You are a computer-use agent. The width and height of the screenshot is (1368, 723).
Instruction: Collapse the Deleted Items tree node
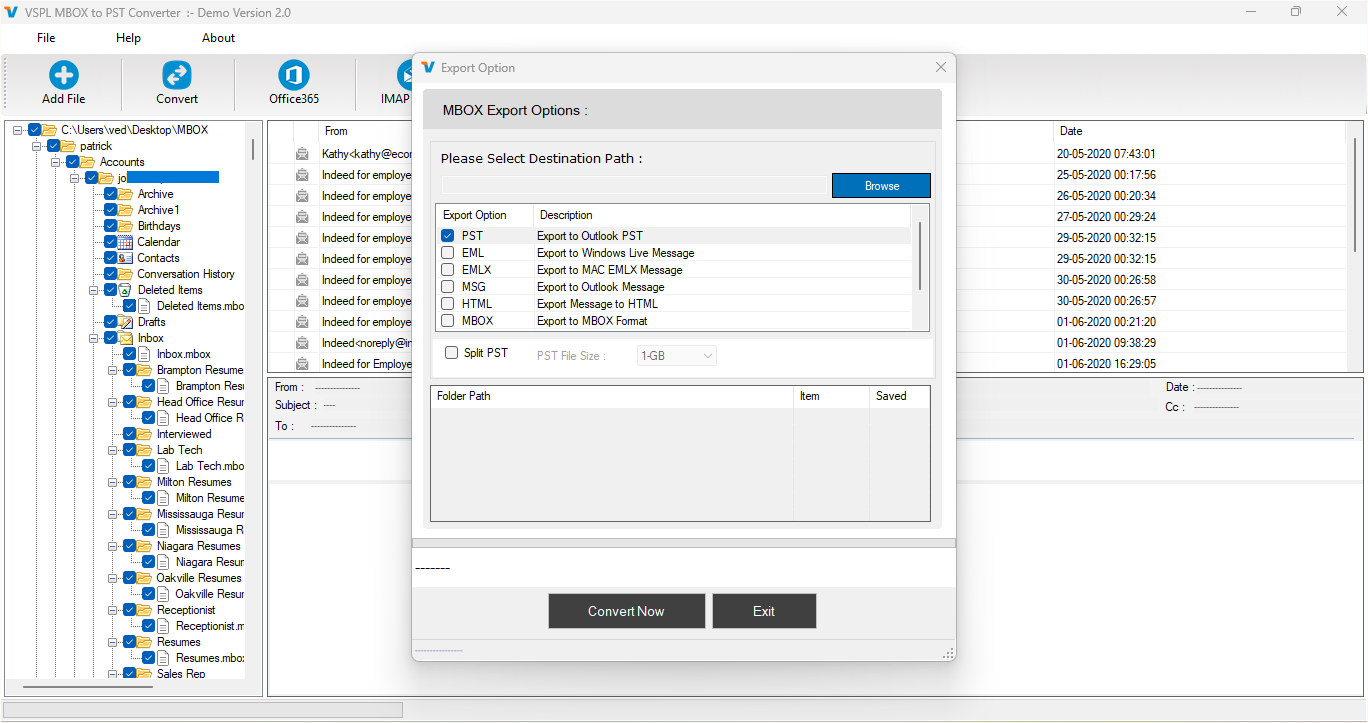click(94, 290)
